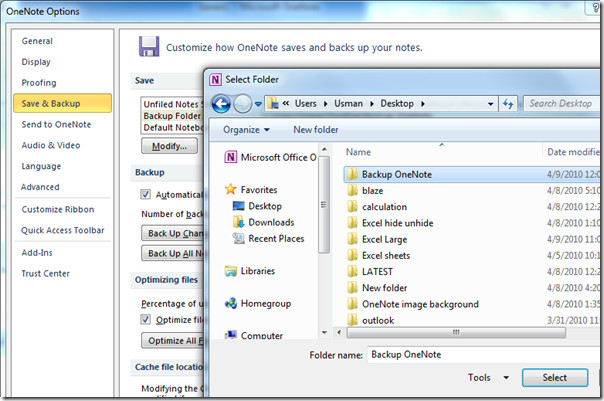Viewport: 604px width, 401px height.
Task: Click the Select button
Action: tap(555, 378)
